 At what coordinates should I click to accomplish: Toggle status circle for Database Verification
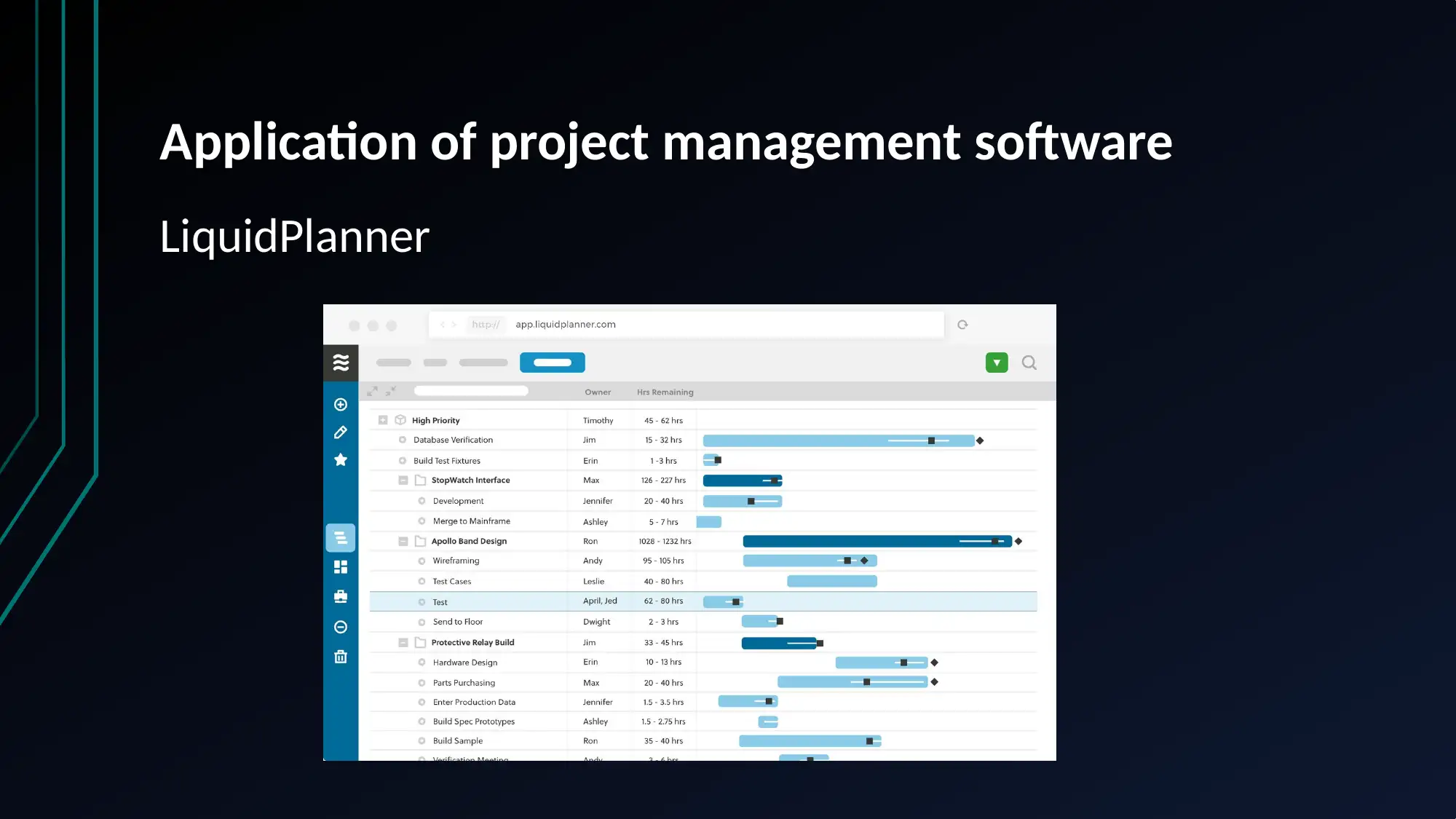(402, 440)
